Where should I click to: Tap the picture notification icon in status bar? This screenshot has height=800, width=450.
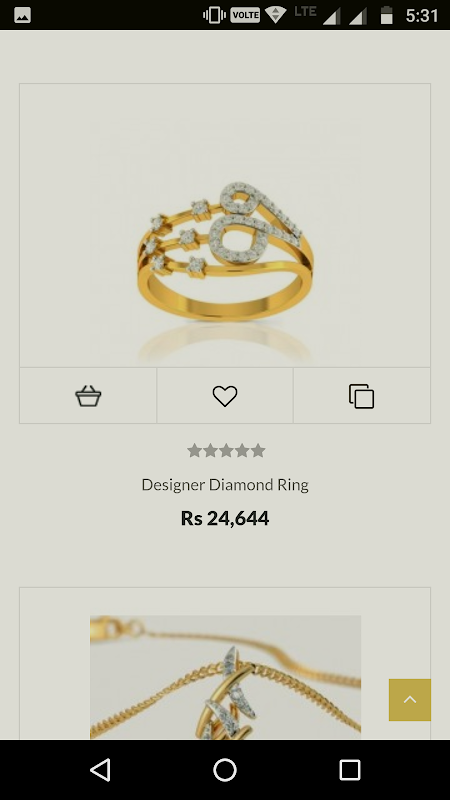(22, 15)
